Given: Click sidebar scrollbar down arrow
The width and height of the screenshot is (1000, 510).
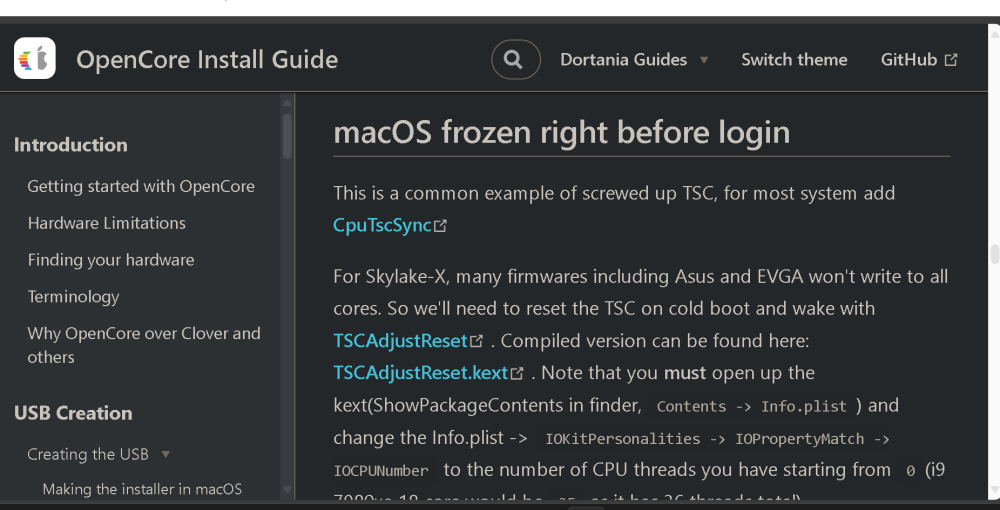Looking at the screenshot, I should click(x=287, y=490).
